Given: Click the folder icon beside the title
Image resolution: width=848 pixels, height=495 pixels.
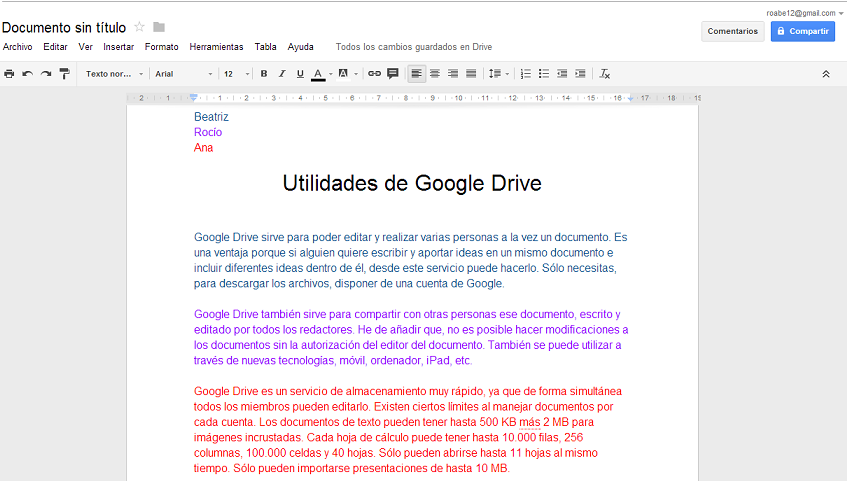Looking at the screenshot, I should click(159, 27).
